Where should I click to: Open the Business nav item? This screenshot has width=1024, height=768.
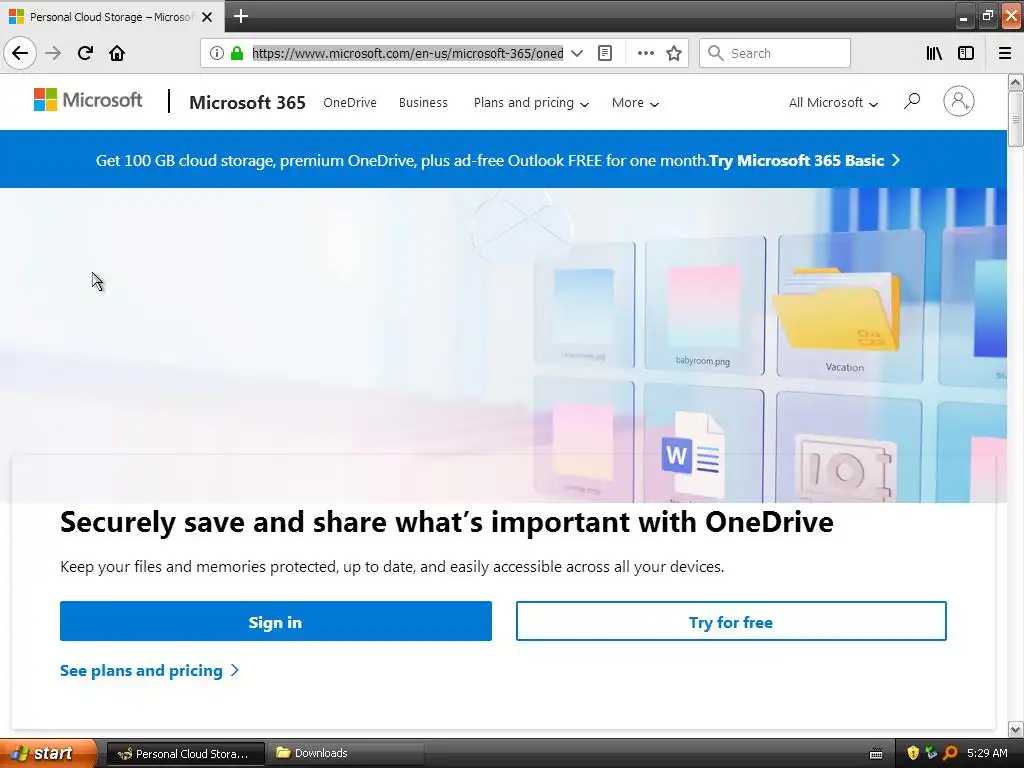(x=423, y=103)
